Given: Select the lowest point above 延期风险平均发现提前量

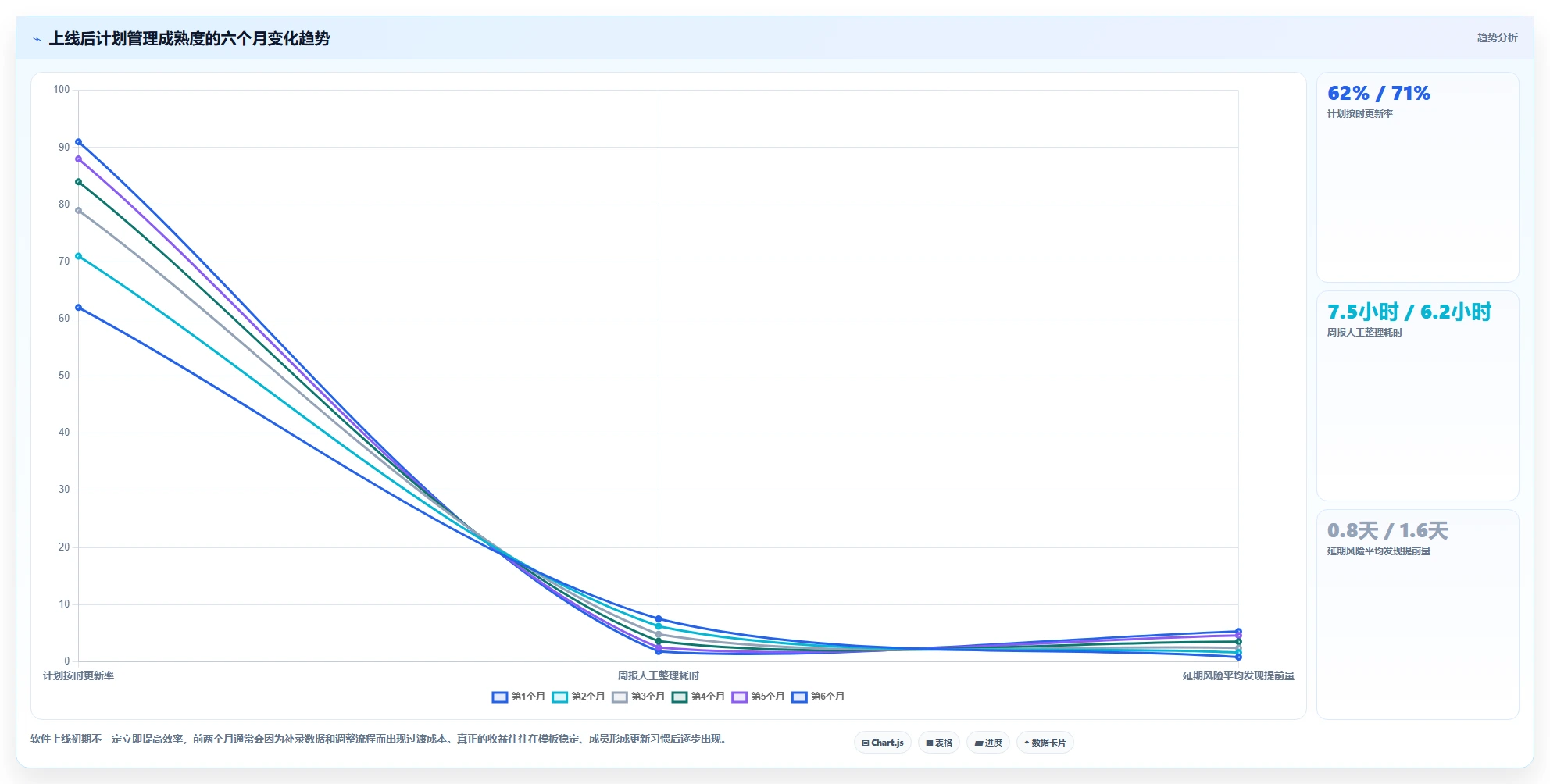Looking at the screenshot, I should coord(1238,657).
